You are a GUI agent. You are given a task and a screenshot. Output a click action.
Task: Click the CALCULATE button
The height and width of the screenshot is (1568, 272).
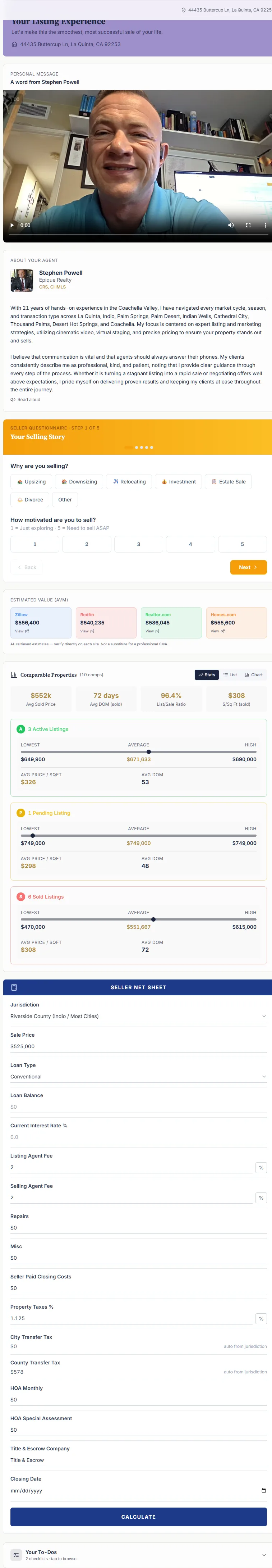(x=139, y=1517)
